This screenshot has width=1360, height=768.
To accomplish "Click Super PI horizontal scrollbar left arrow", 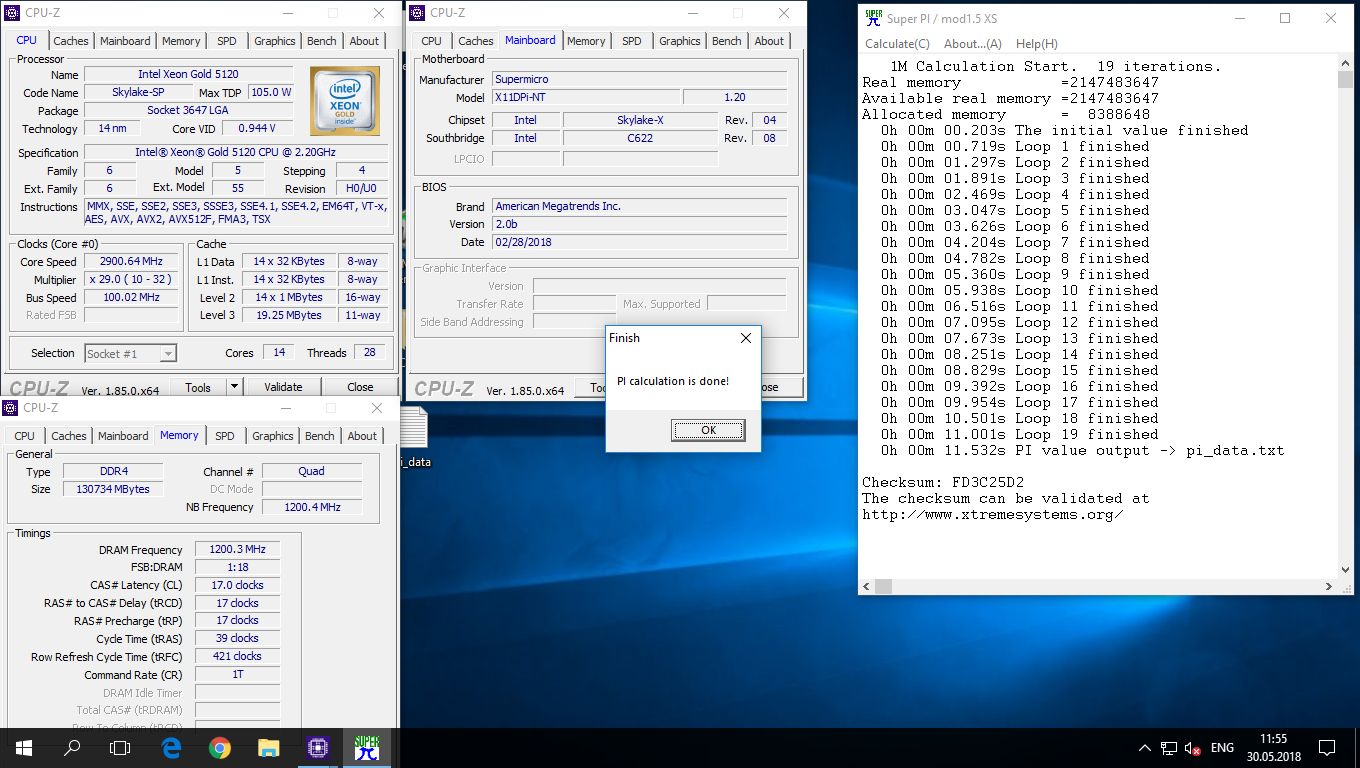I will 868,587.
